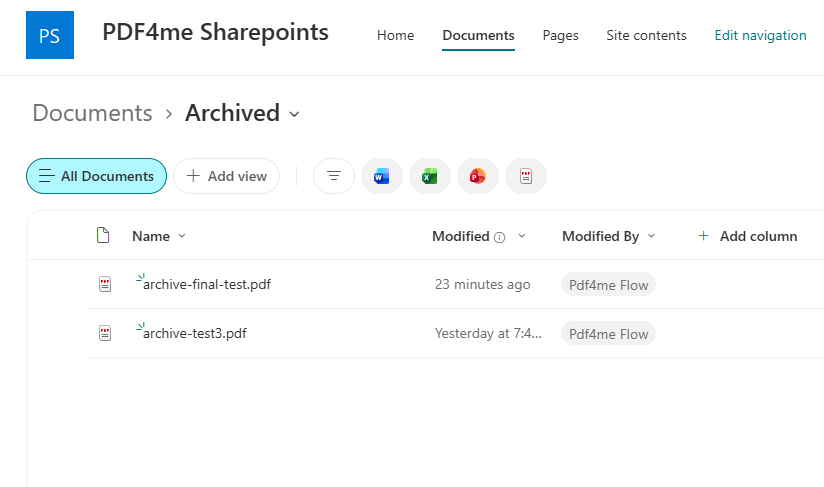The width and height of the screenshot is (824, 487).
Task: Click the "23 minutes ago" modified cell
Action: [482, 284]
